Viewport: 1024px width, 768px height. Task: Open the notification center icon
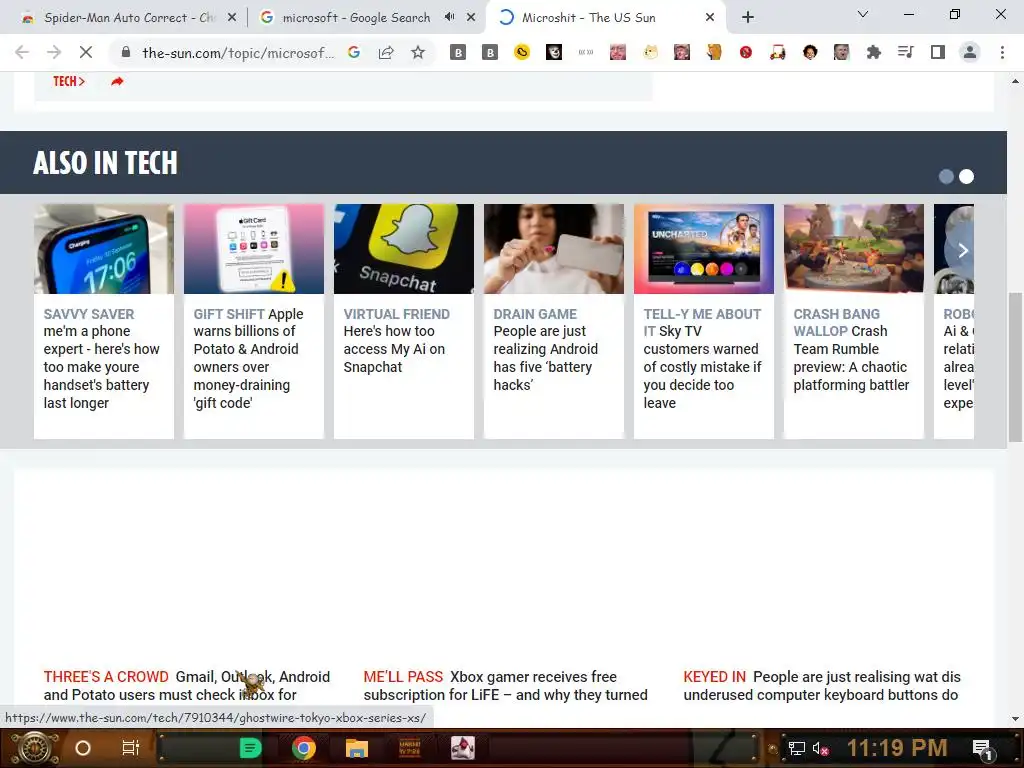983,749
